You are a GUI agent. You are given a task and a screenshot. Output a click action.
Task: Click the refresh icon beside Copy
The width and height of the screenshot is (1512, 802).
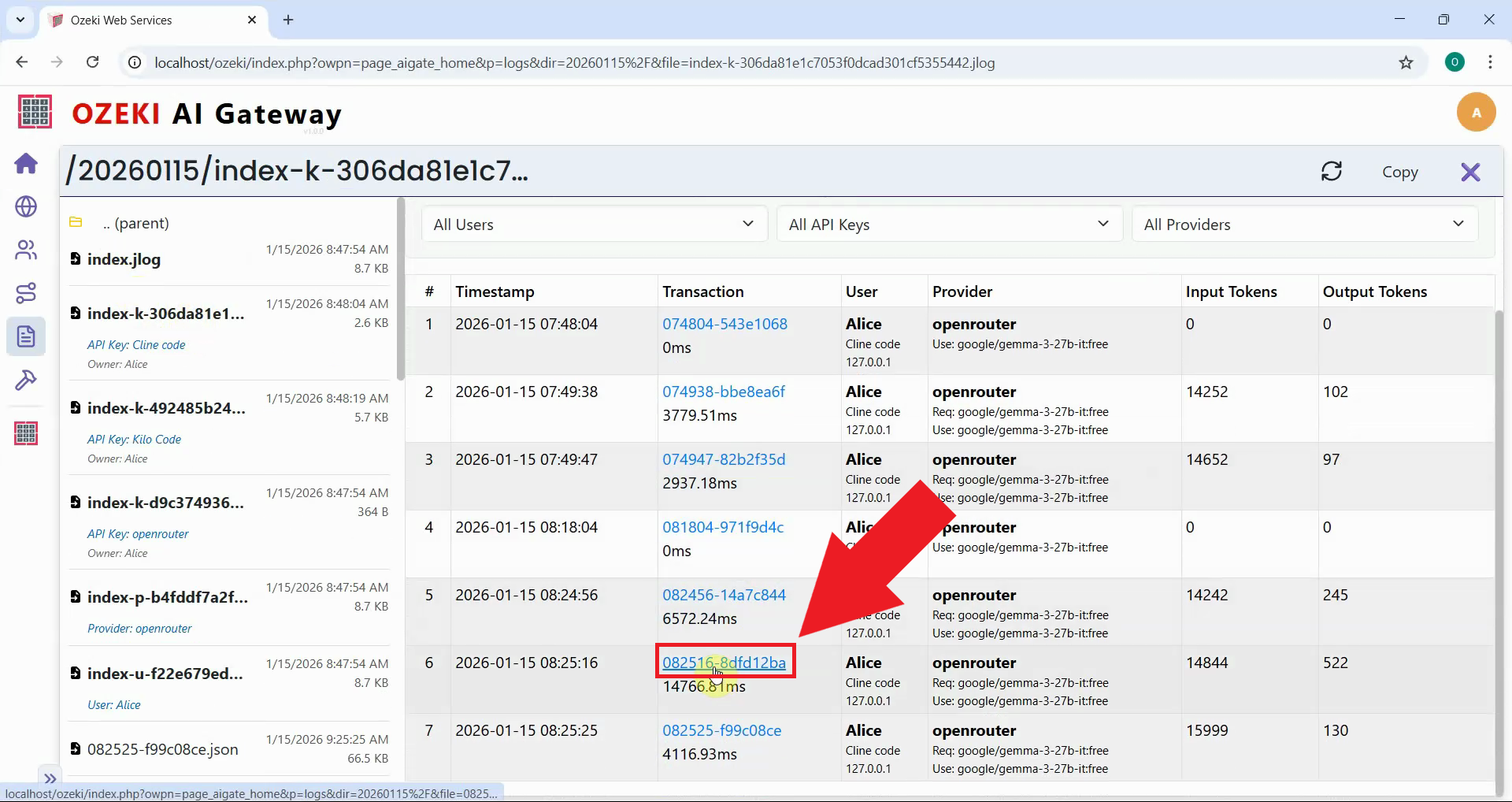(1331, 172)
